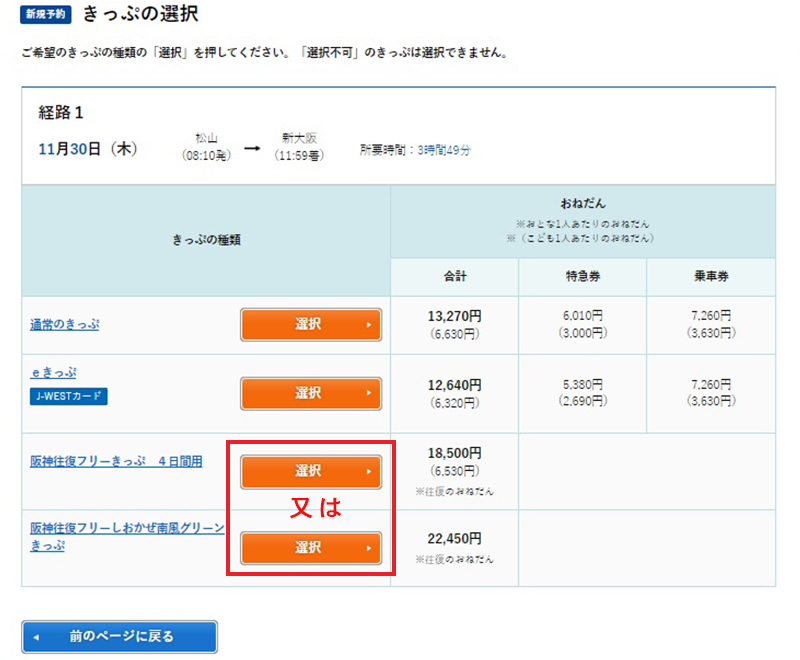Click the 特急券 column header

582,277
